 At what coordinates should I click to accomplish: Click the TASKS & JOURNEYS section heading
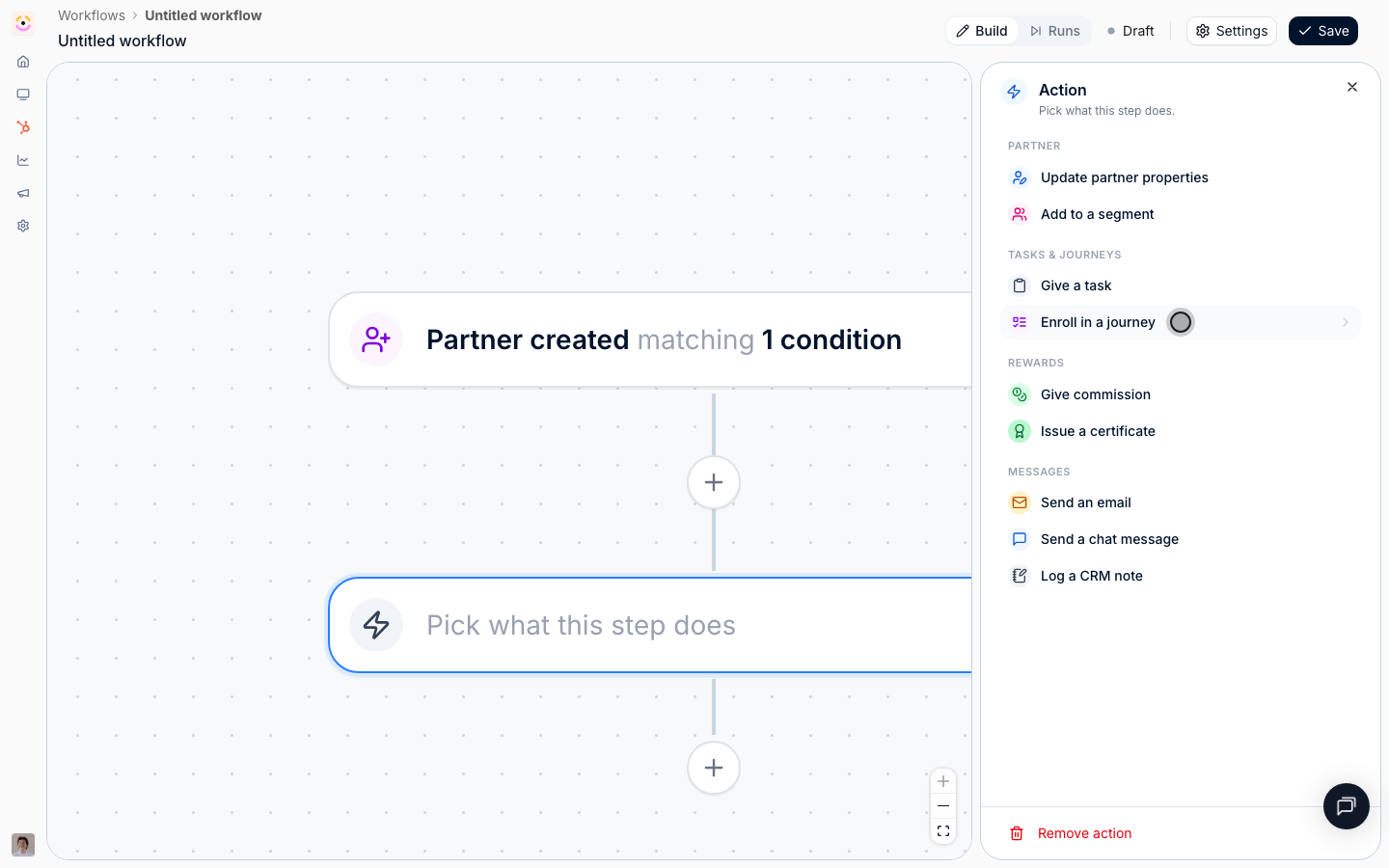click(x=1065, y=255)
